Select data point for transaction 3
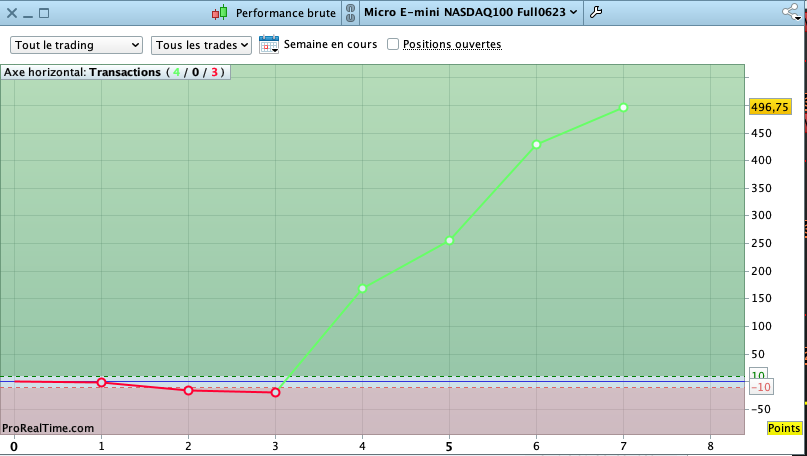Screen dimensions: 807x456 click(x=275, y=393)
